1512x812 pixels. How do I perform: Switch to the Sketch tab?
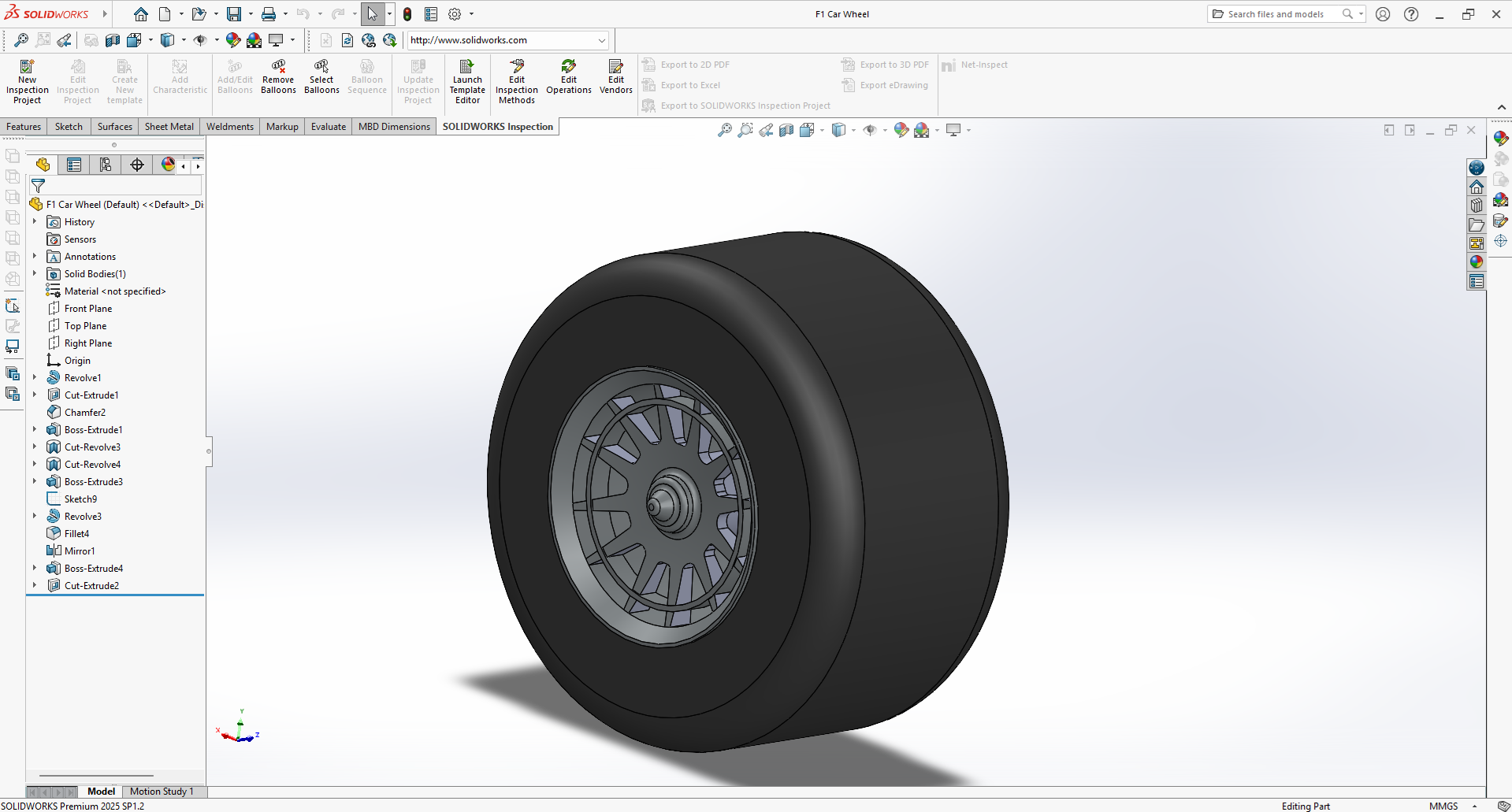(69, 127)
